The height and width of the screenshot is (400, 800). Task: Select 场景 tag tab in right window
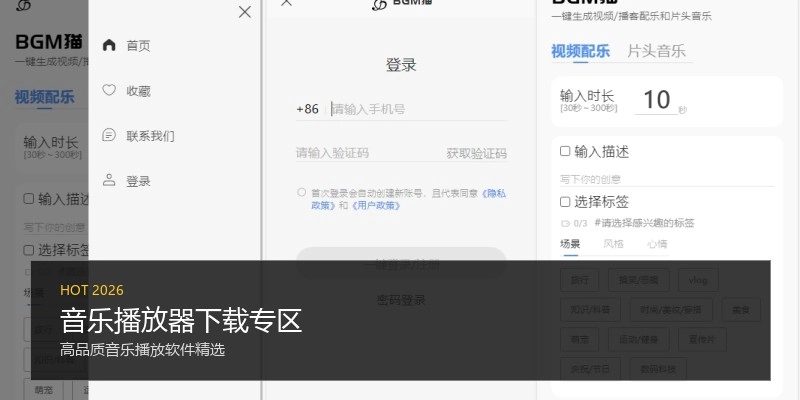pos(570,244)
